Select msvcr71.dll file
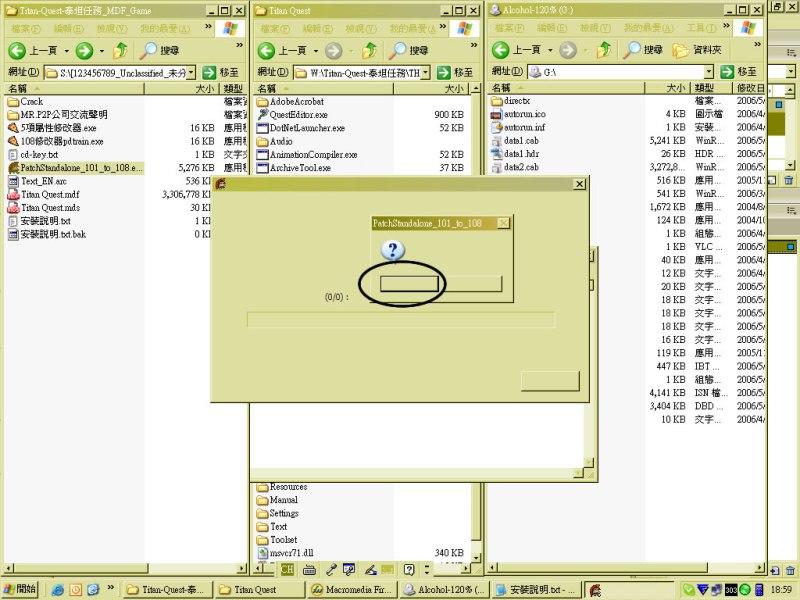 point(286,553)
